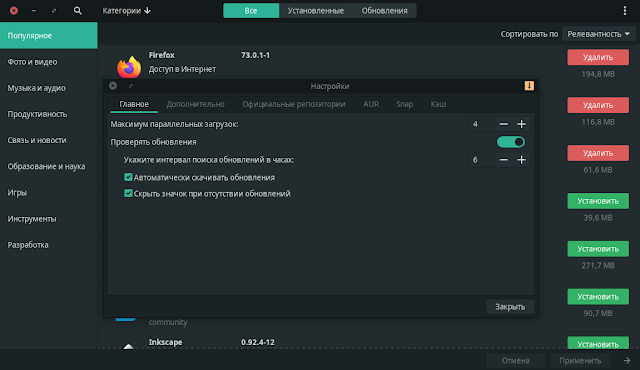
Task: Switch to the Обновления view
Action: (x=384, y=11)
